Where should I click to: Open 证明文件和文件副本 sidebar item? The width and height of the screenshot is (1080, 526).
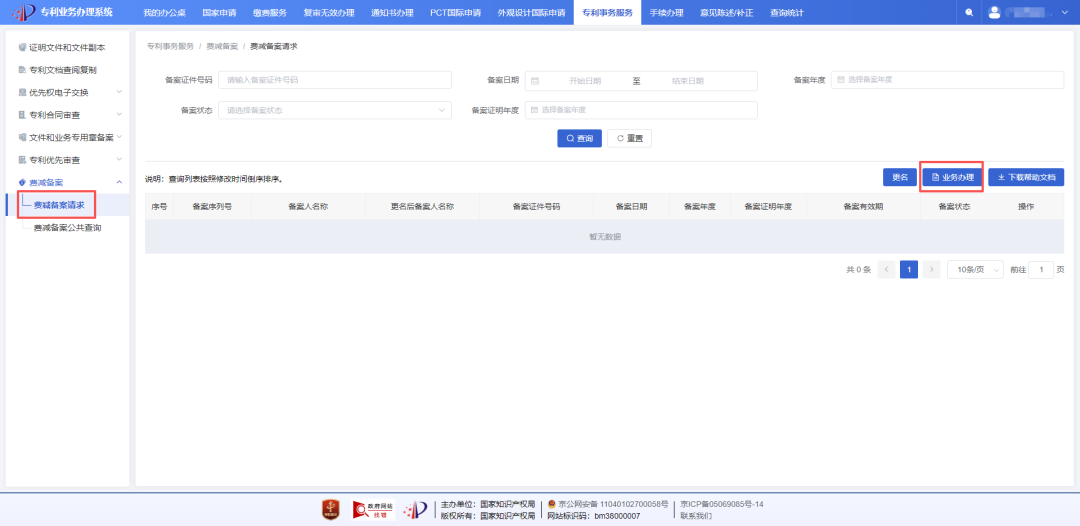[67, 48]
